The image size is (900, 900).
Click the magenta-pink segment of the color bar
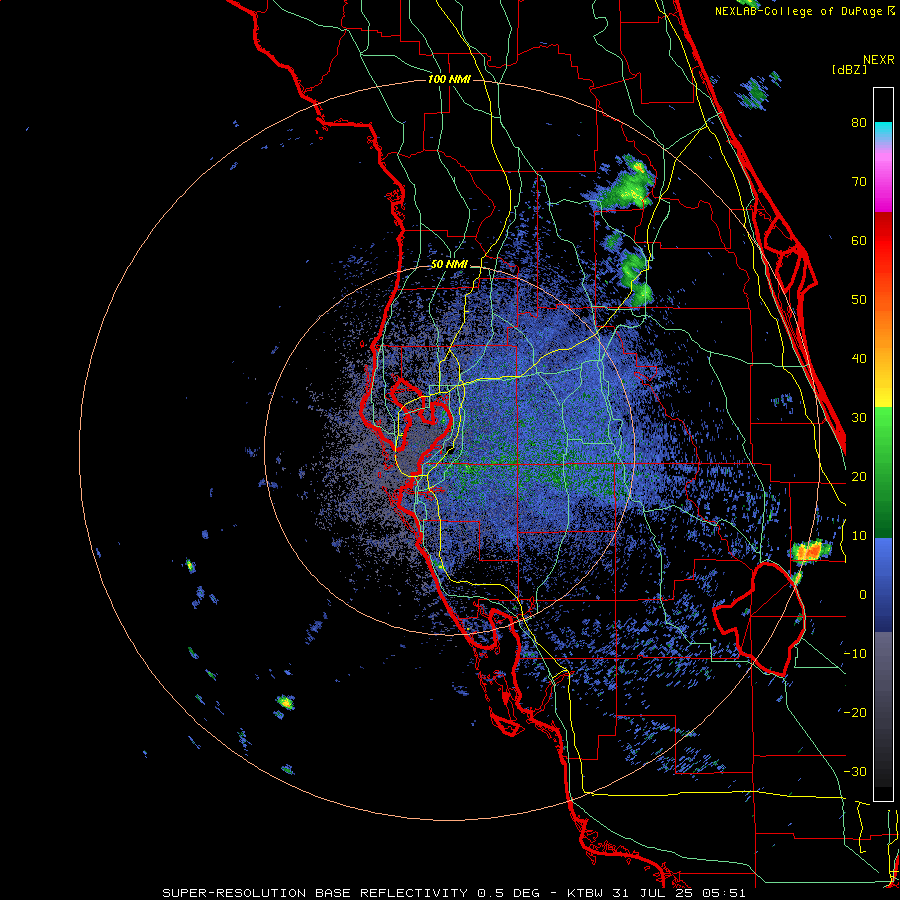point(883,181)
